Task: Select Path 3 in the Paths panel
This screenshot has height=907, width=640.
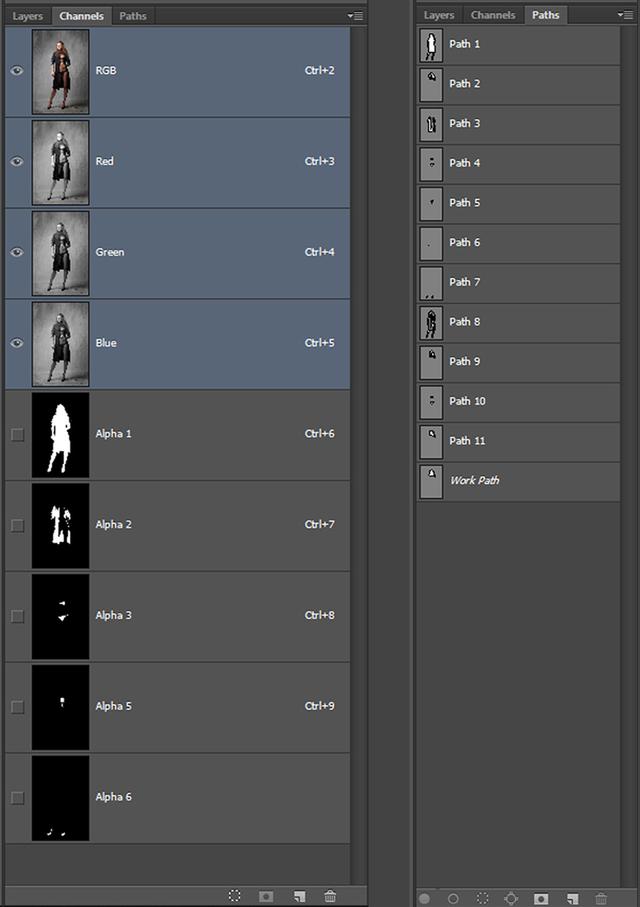Action: tap(518, 124)
